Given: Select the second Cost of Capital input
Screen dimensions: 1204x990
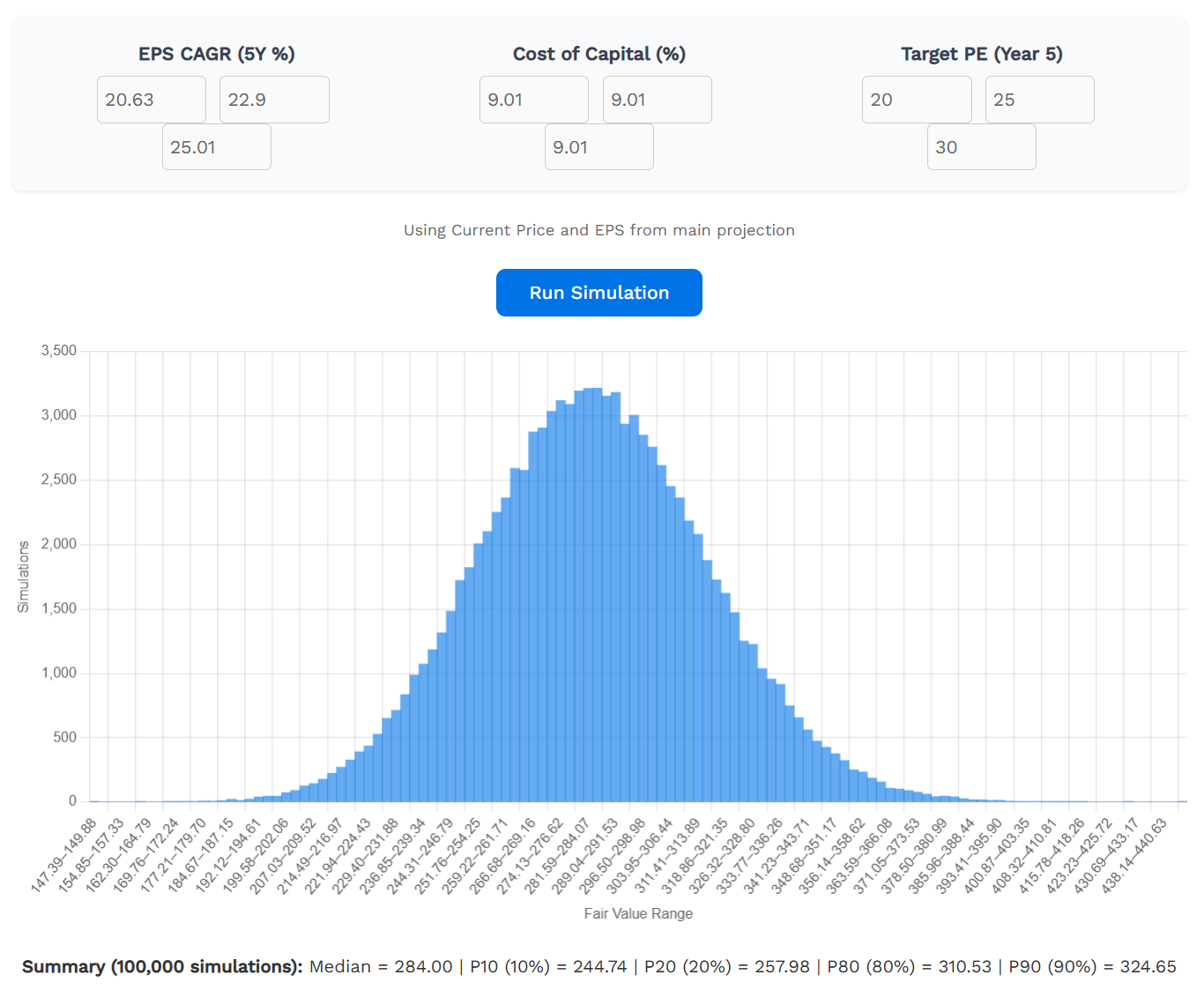Looking at the screenshot, I should pyautogui.click(x=657, y=99).
